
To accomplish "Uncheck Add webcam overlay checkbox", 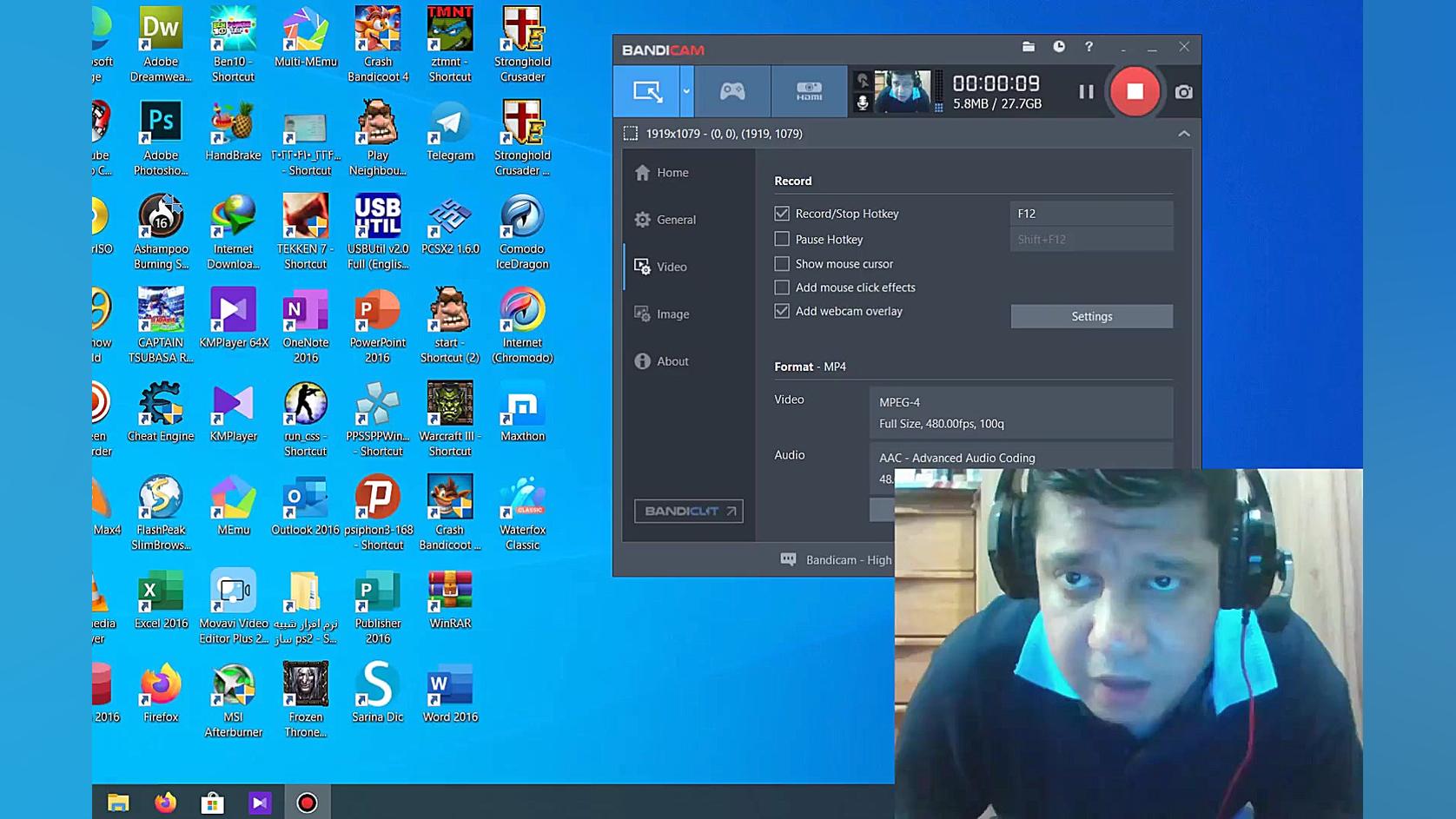I will pos(782,311).
